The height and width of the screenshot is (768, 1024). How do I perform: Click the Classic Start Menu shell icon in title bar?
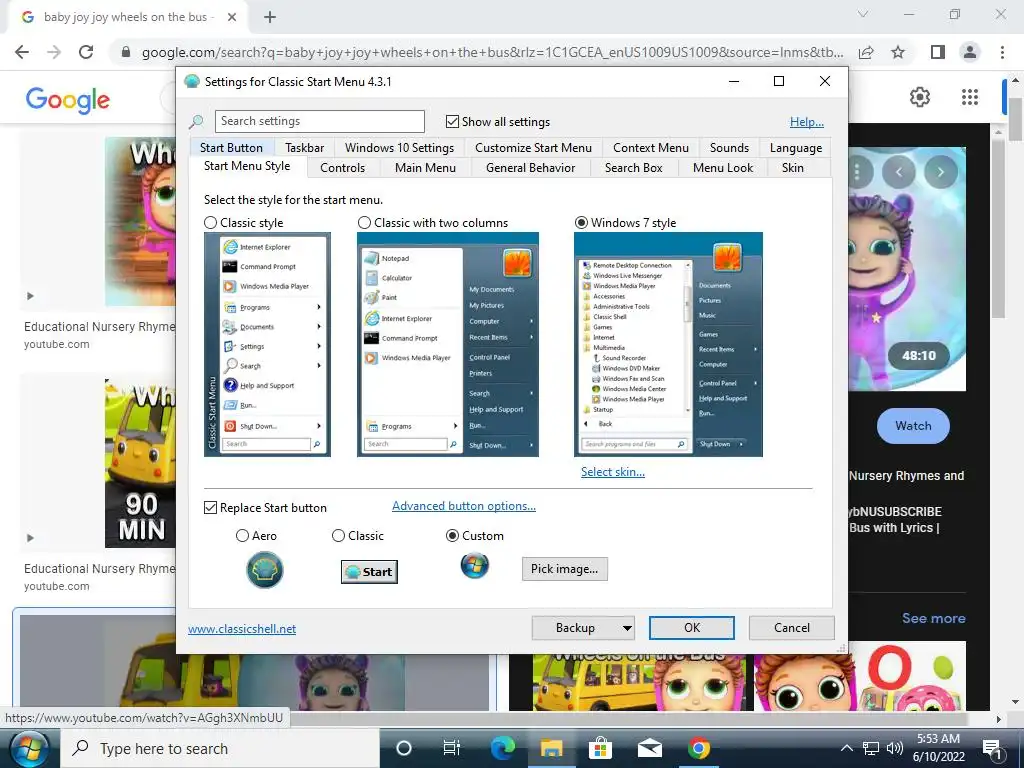point(192,82)
